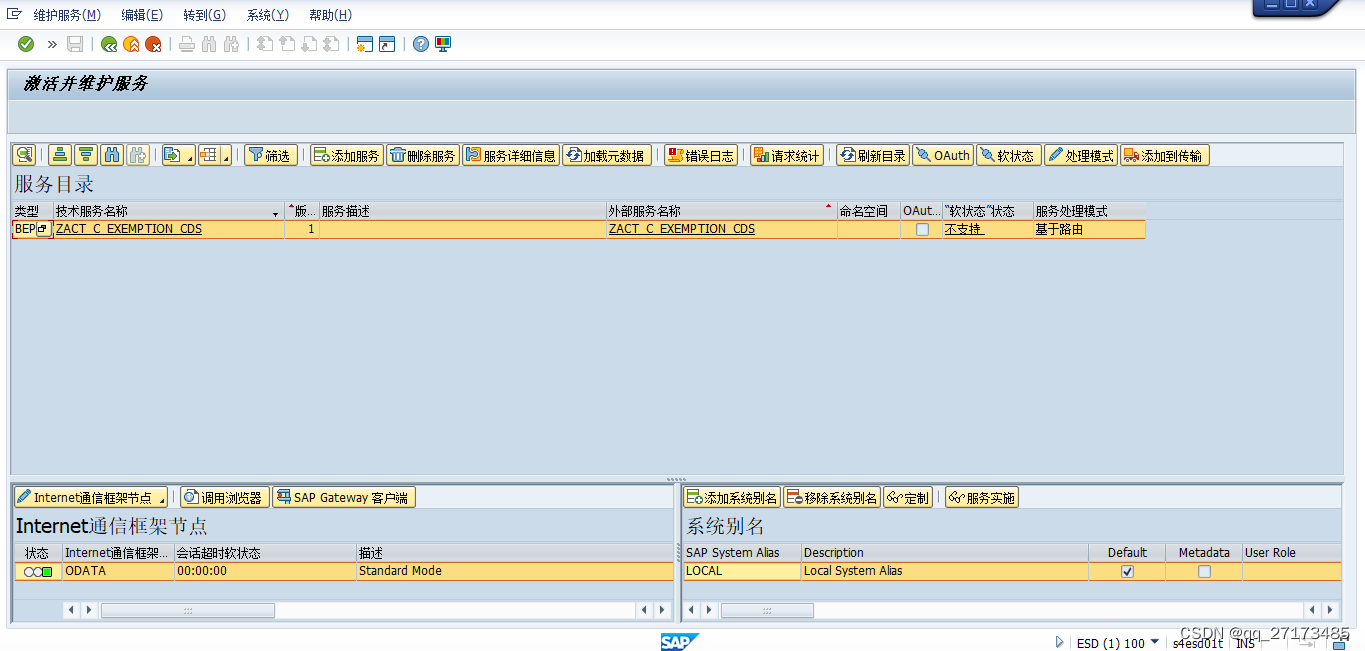Click the LOCAL system alias cell
This screenshot has width=1365, height=651.
[x=742, y=572]
